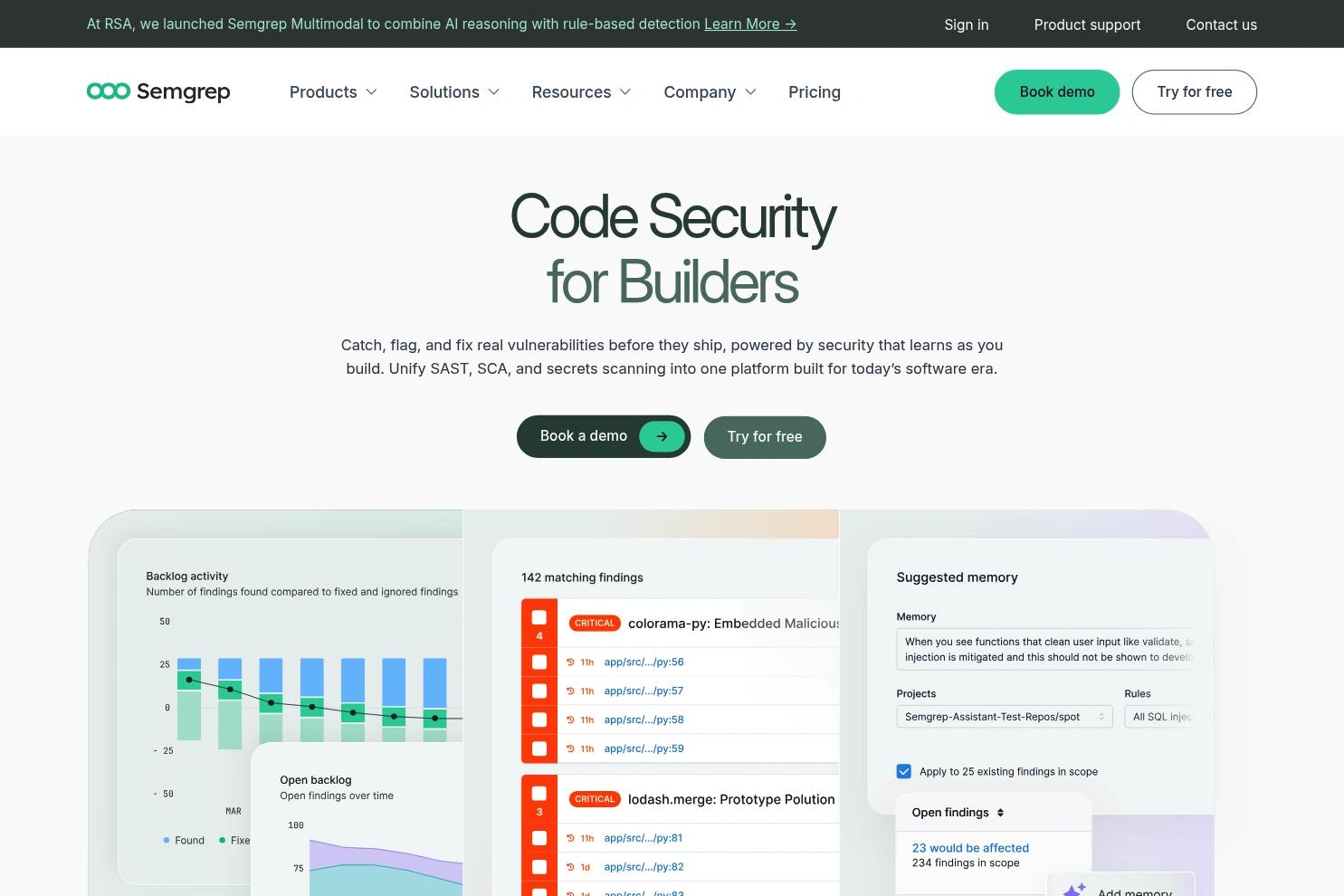Go to the Pricing page
Screen dimensions: 1344x896
pyautogui.click(x=815, y=92)
